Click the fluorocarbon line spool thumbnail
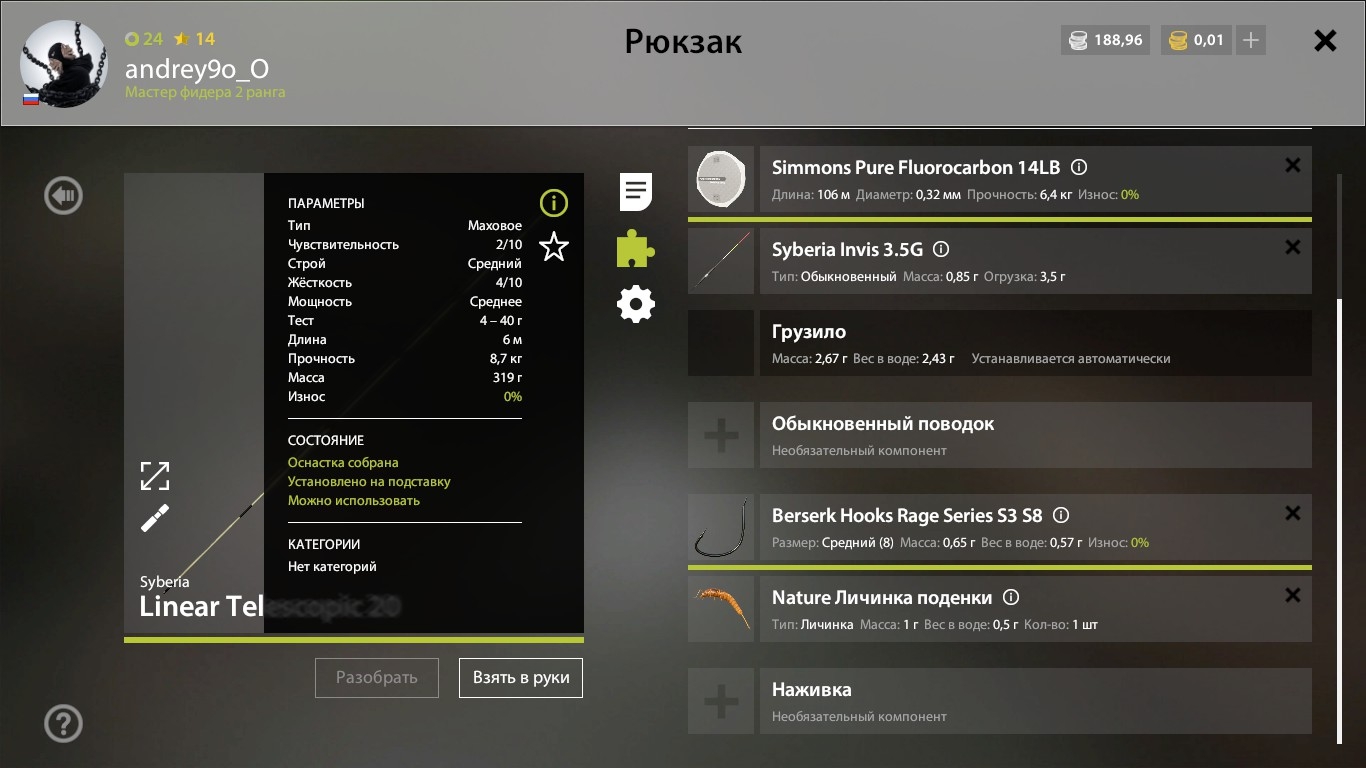 (721, 179)
